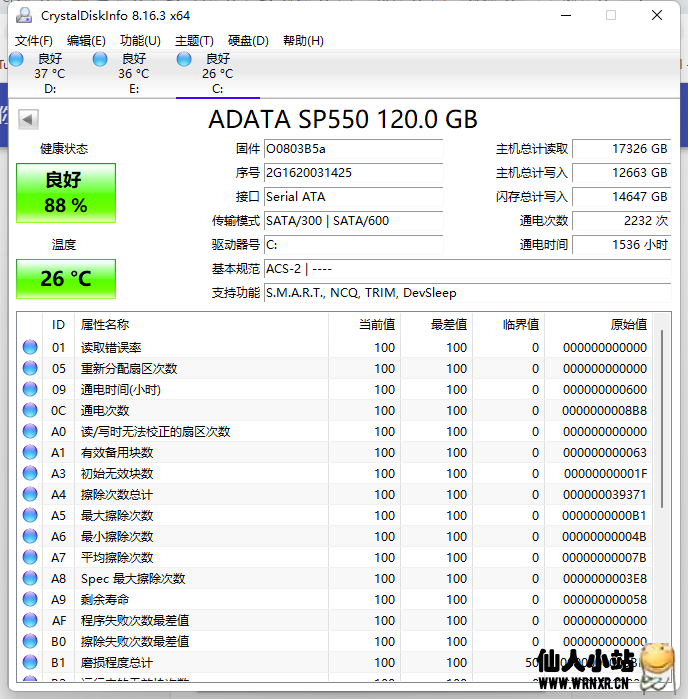
Task: Go to previous disk with left arrow button
Action: click(x=28, y=119)
